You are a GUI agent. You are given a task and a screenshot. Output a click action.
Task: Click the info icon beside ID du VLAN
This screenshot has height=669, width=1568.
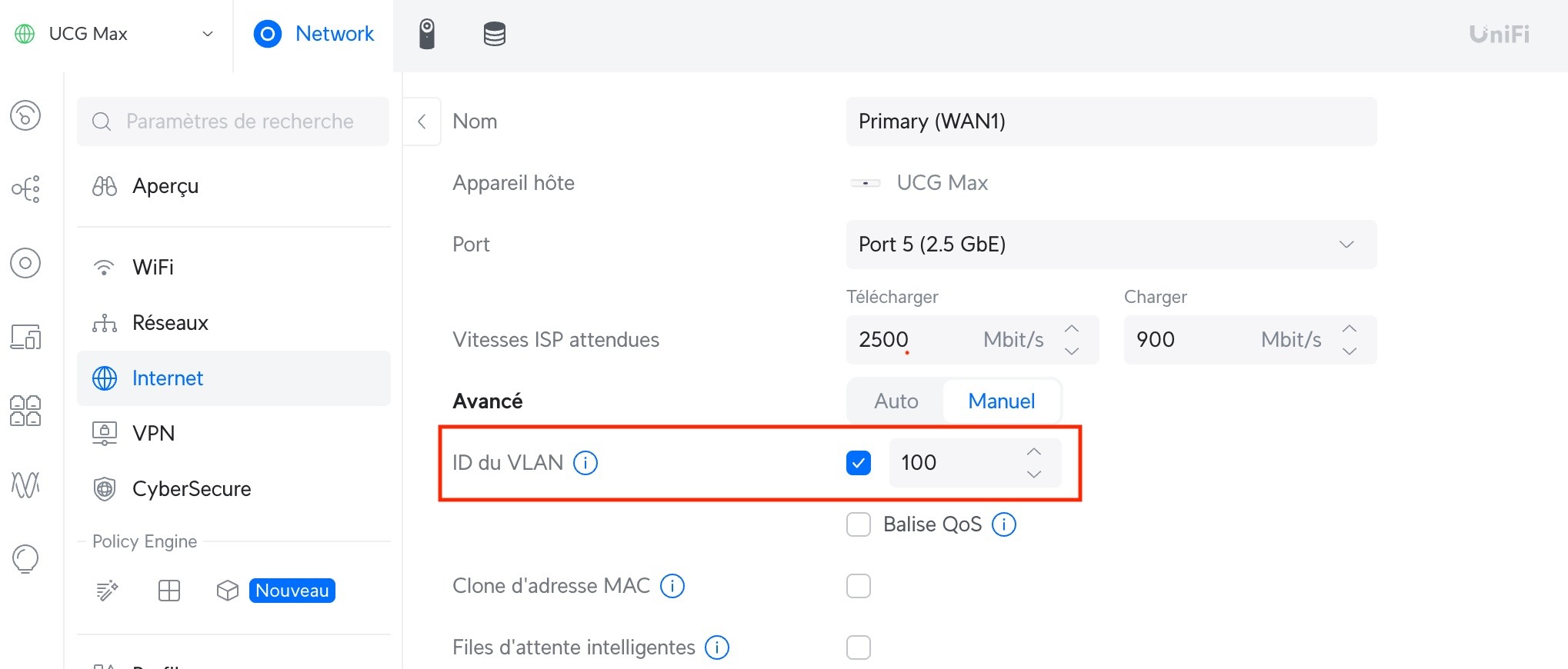pos(585,463)
